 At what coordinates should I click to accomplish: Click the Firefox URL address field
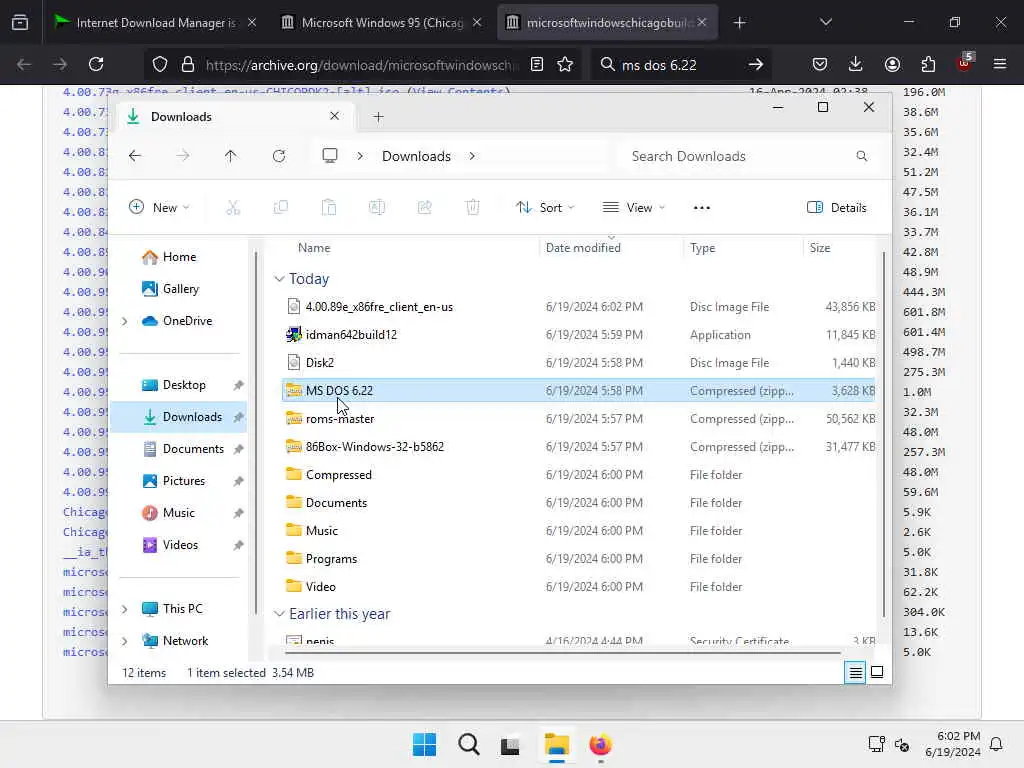pos(362,65)
